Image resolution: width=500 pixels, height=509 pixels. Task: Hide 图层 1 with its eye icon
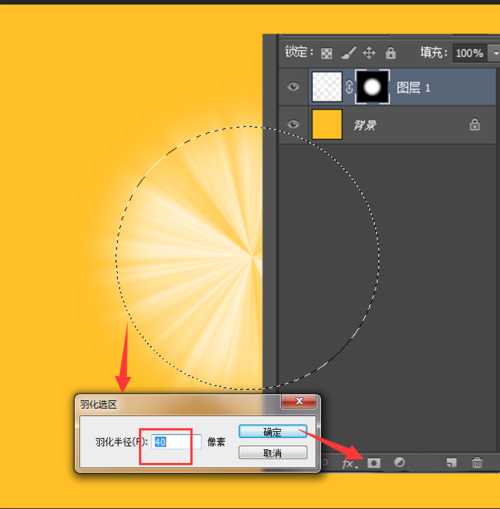[x=293, y=87]
